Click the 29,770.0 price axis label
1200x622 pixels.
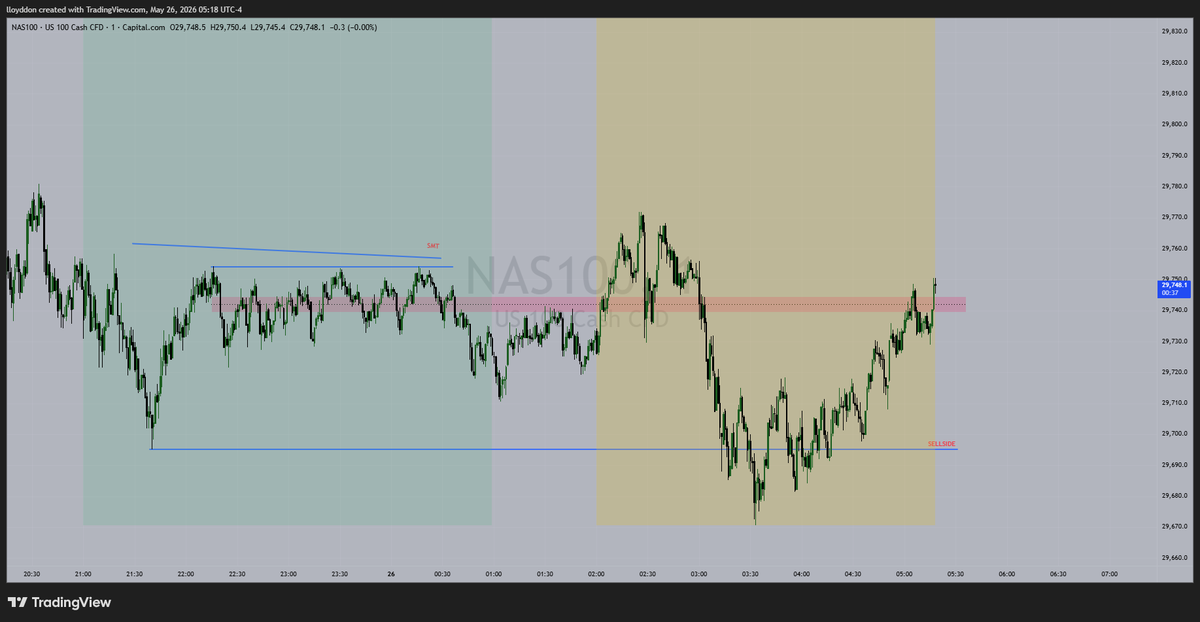[x=1173, y=217]
